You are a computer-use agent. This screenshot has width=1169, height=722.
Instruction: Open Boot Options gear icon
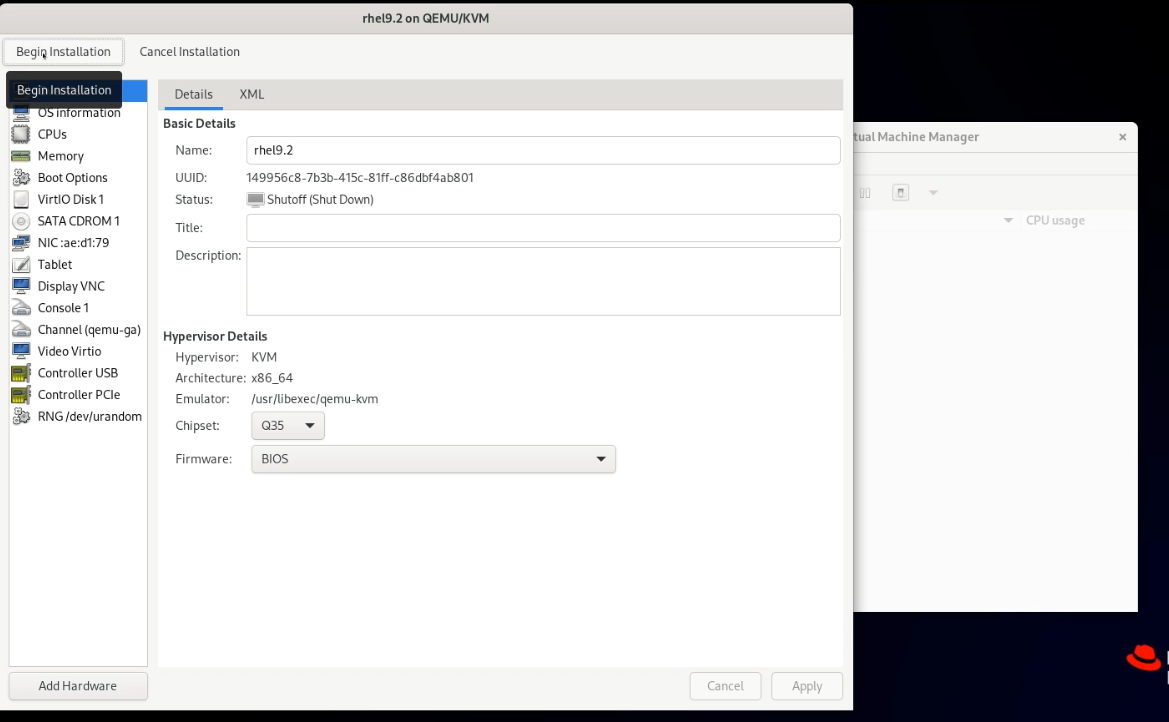point(21,178)
